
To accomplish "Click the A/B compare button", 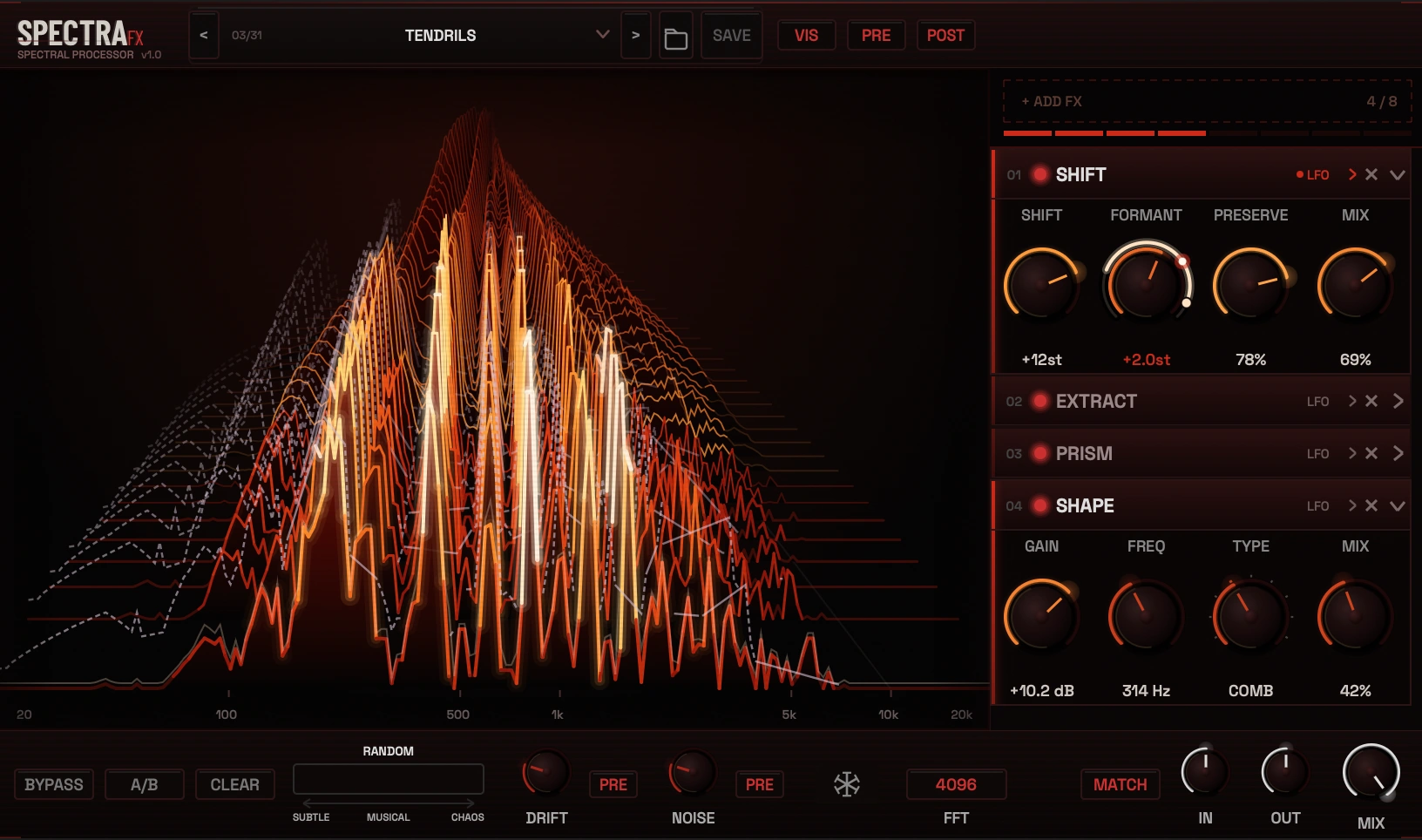I will [x=145, y=784].
